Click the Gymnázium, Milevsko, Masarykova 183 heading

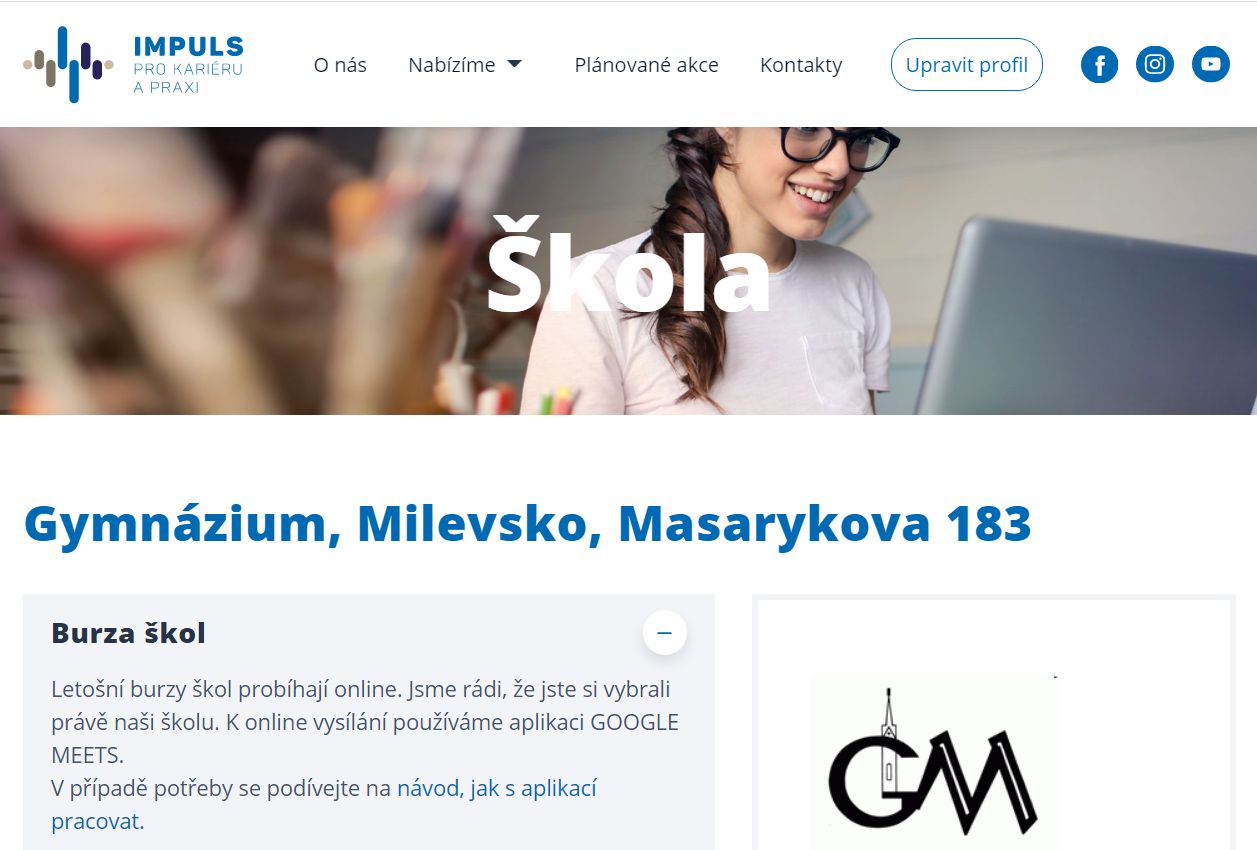click(x=527, y=524)
